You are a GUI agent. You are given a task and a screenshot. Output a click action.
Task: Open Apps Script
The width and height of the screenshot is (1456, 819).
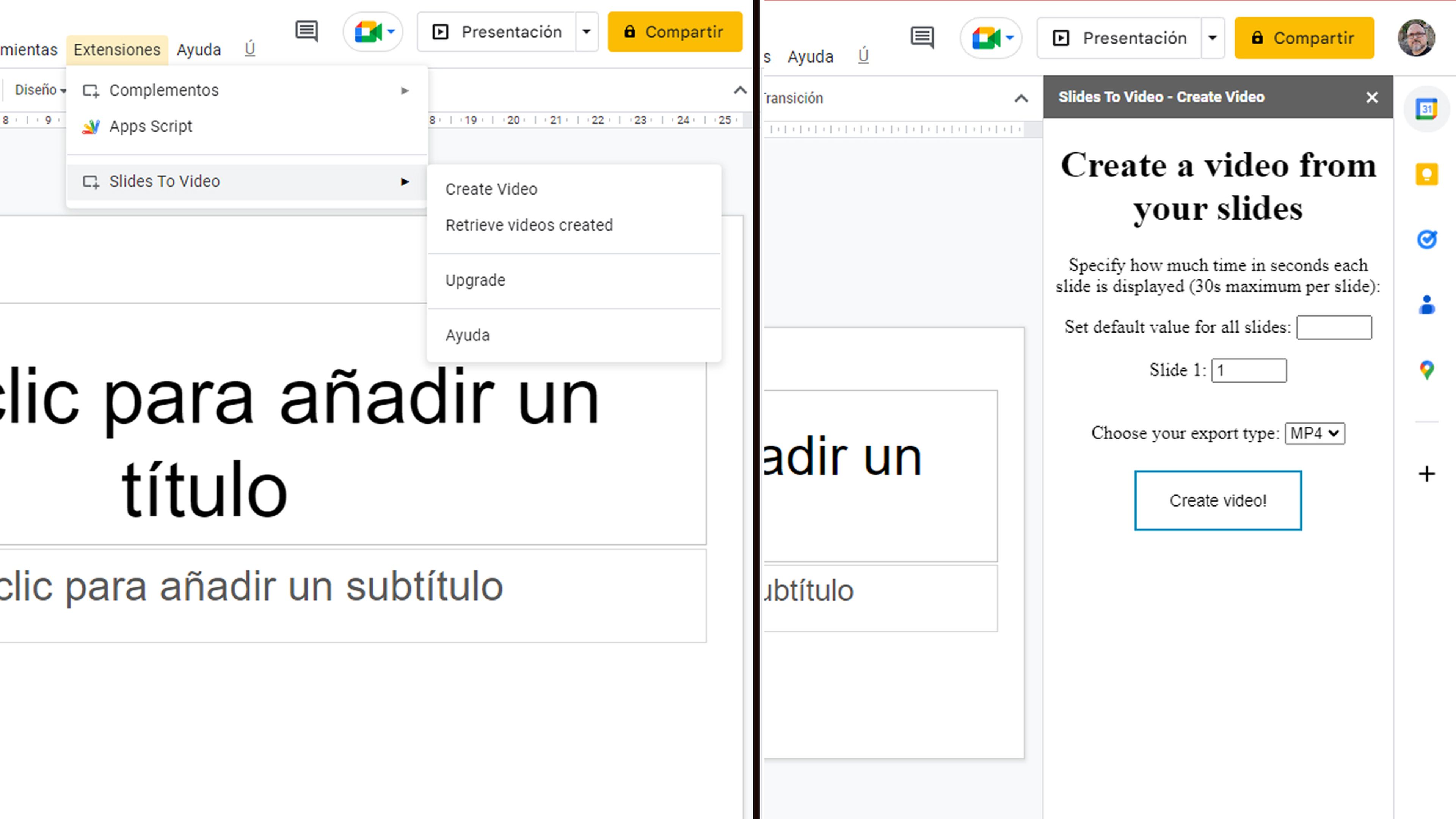(246, 126)
